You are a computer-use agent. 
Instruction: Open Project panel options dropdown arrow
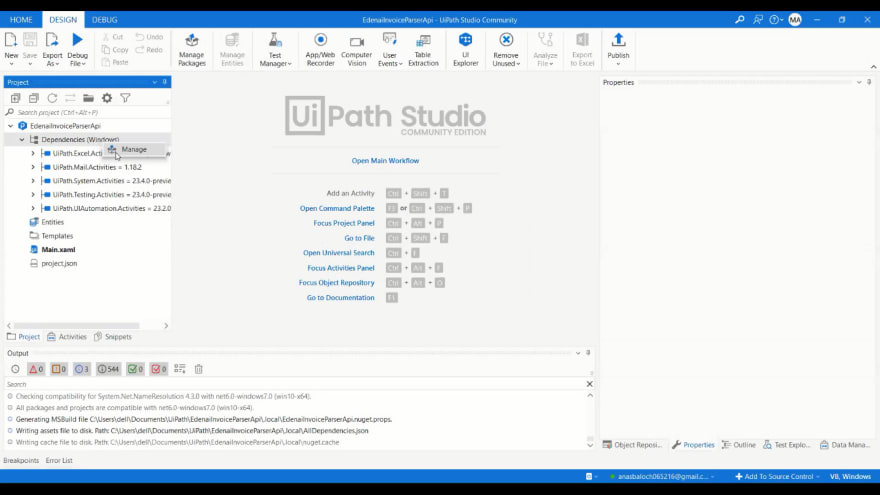[x=155, y=82]
